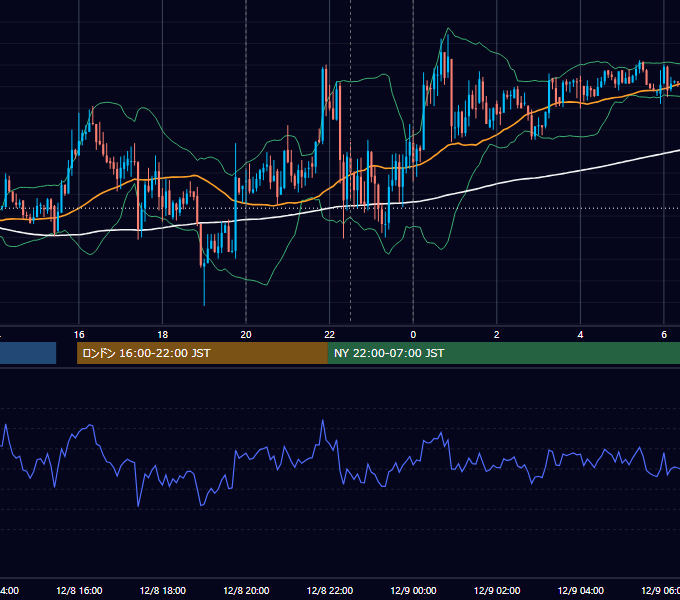Select the "20" hour label on upper axis
The image size is (680, 600).
[x=246, y=335]
